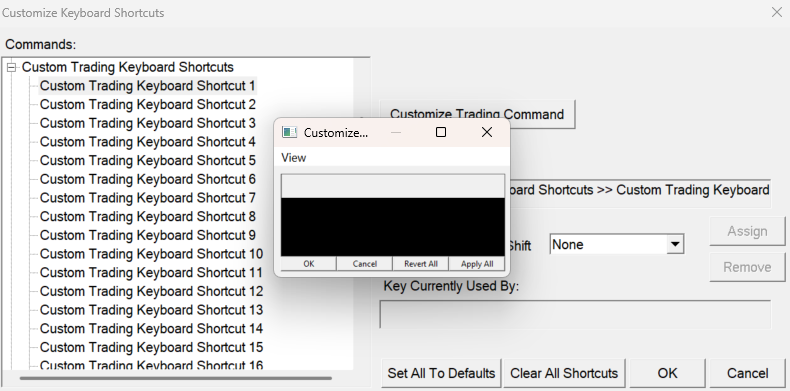790x391 pixels.
Task: Click Apply All in the popup
Action: [x=477, y=264]
